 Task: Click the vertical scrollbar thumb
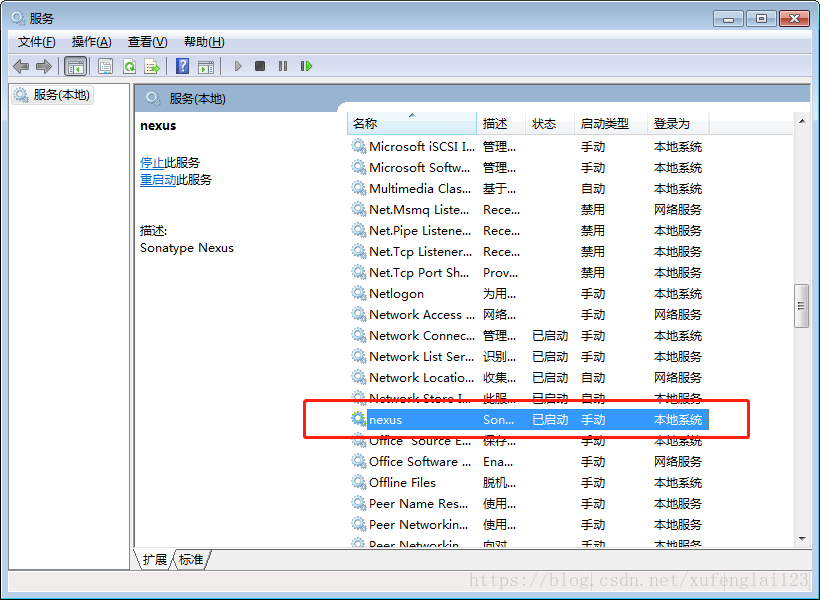(x=801, y=306)
